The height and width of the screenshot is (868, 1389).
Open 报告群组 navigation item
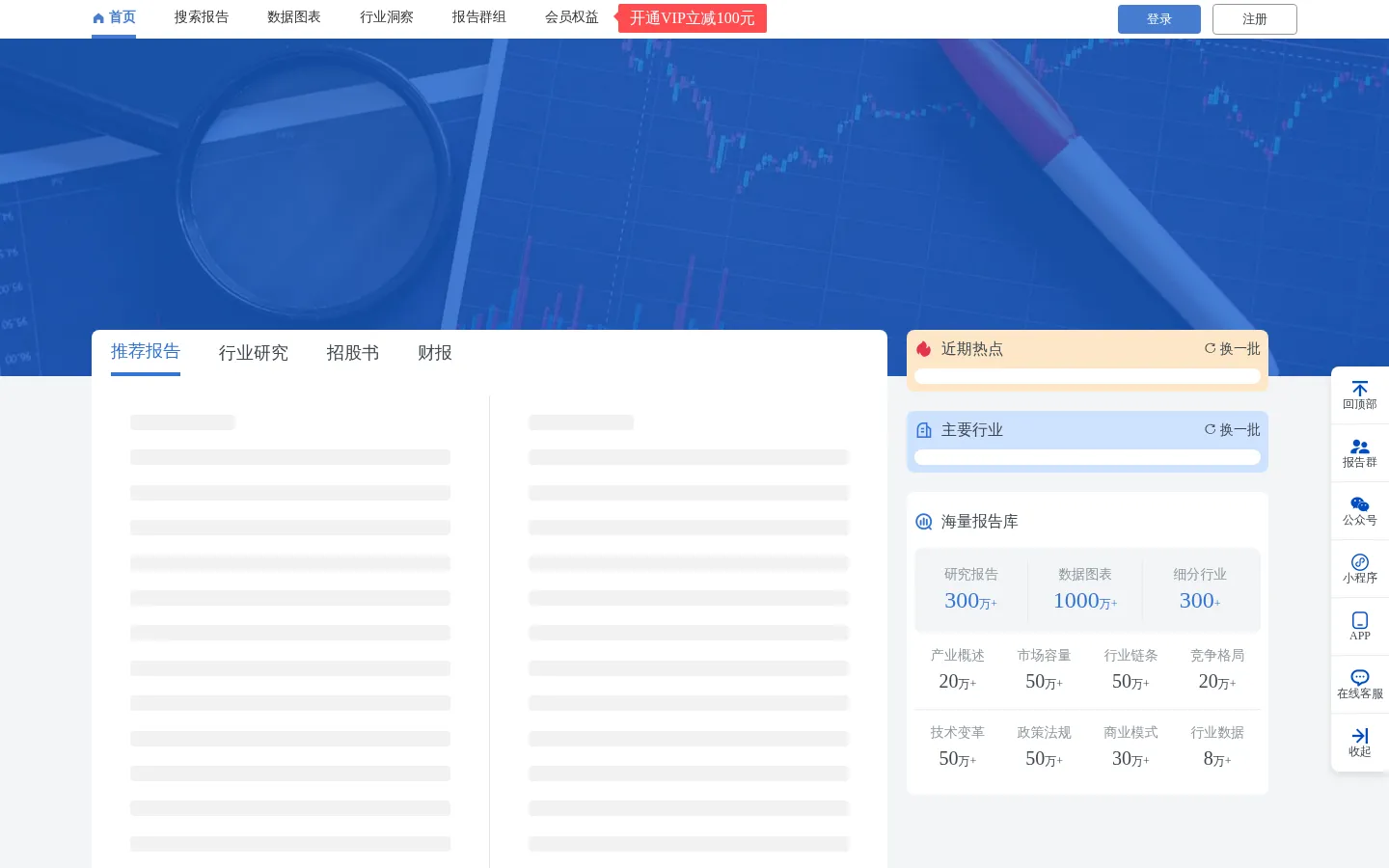click(x=479, y=17)
